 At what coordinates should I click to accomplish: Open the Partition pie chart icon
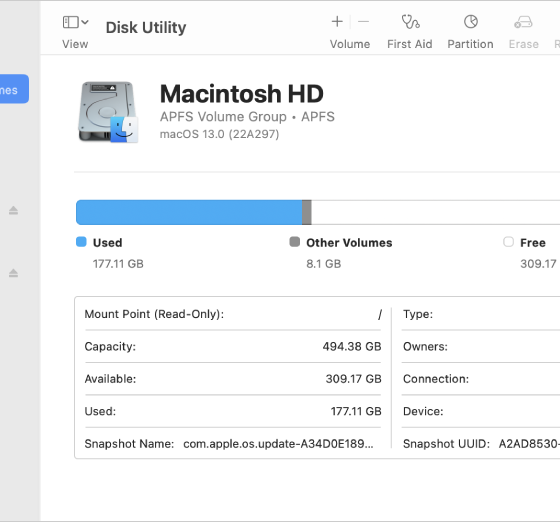[x=471, y=22]
